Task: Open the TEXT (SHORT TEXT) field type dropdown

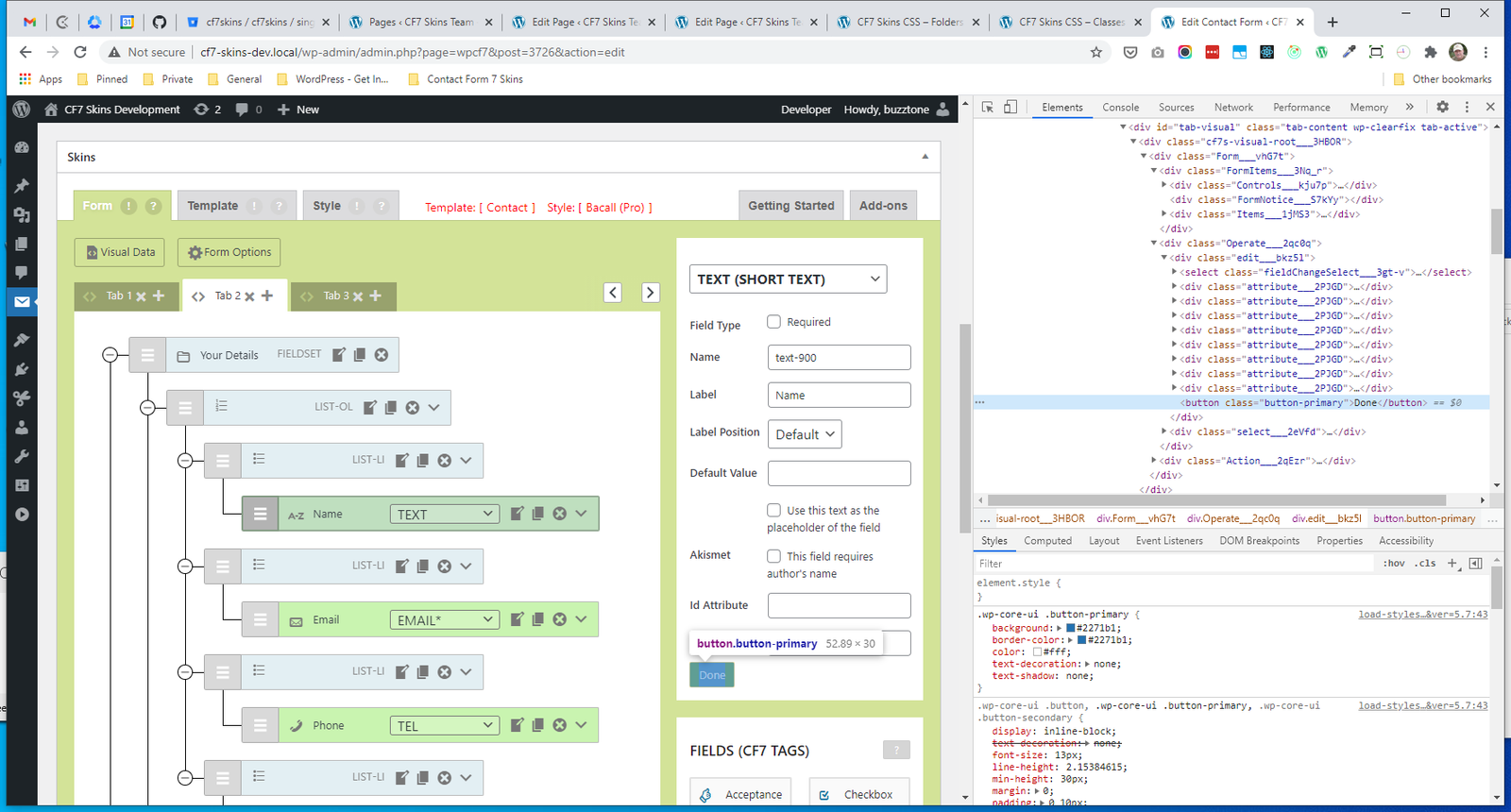Action: click(x=788, y=279)
